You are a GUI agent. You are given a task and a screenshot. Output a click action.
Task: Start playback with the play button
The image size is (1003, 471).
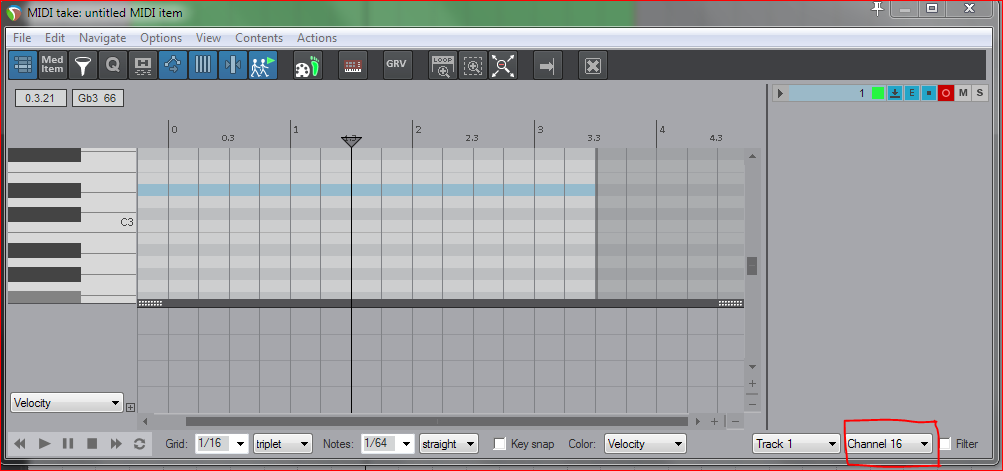44,443
